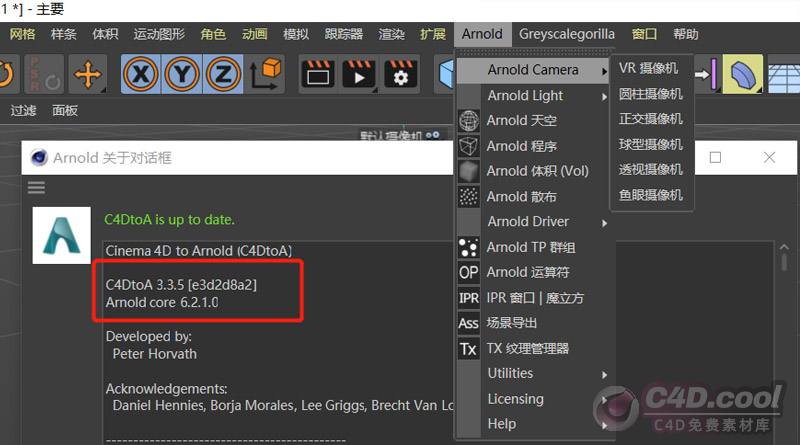This screenshot has width=800, height=445.
Task: Choose Arnold 体积 (Vol) entry
Action: pyautogui.click(x=538, y=171)
